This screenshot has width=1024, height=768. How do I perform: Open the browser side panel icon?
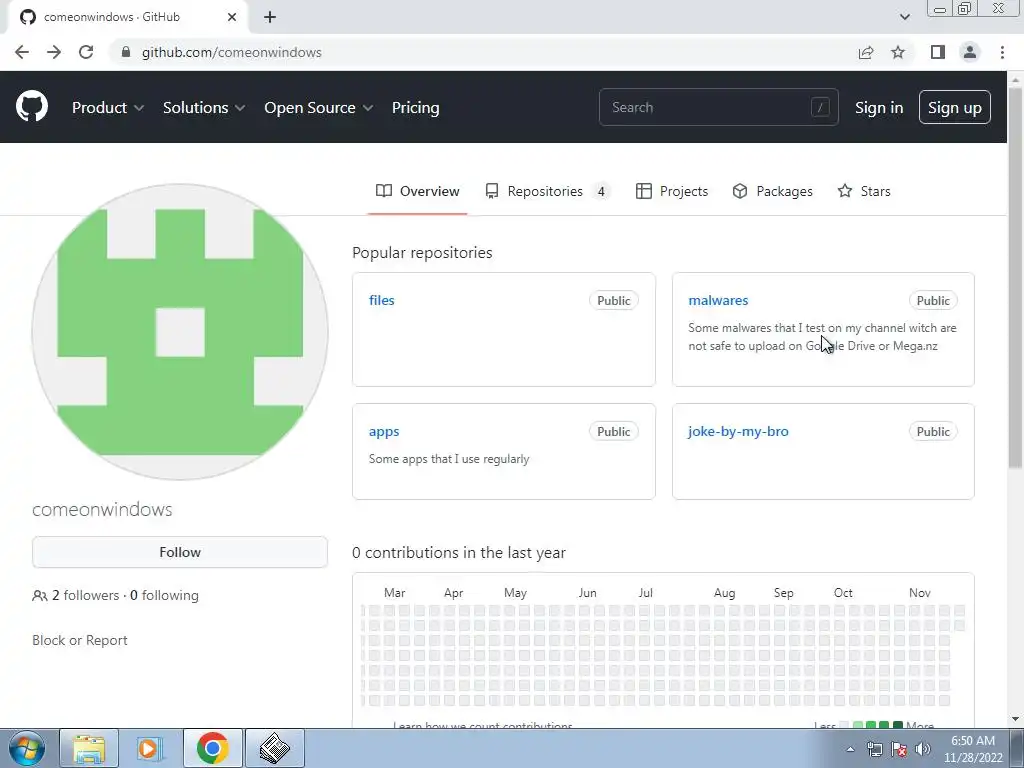click(x=938, y=52)
